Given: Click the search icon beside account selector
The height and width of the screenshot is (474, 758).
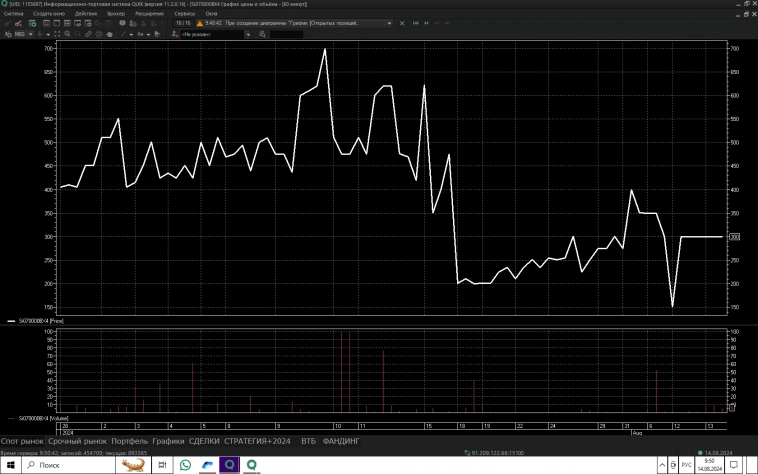Looking at the screenshot, I should (x=261, y=34).
